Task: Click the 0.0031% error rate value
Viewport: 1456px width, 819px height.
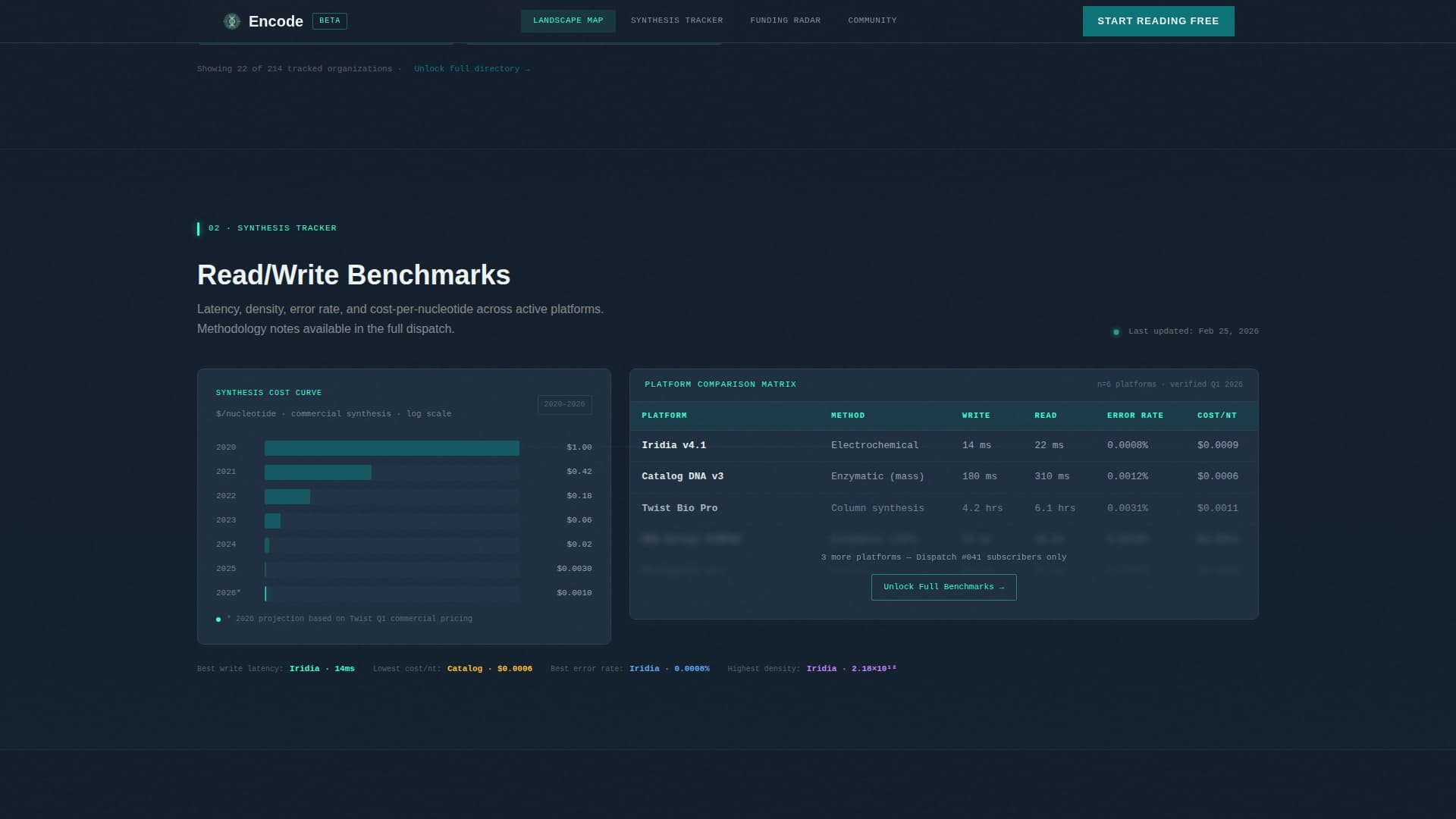Action: (x=1128, y=508)
